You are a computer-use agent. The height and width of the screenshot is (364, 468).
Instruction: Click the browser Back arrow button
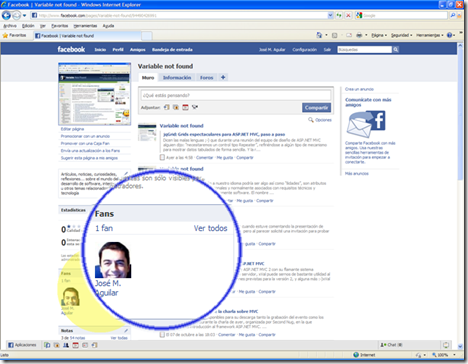6,15
